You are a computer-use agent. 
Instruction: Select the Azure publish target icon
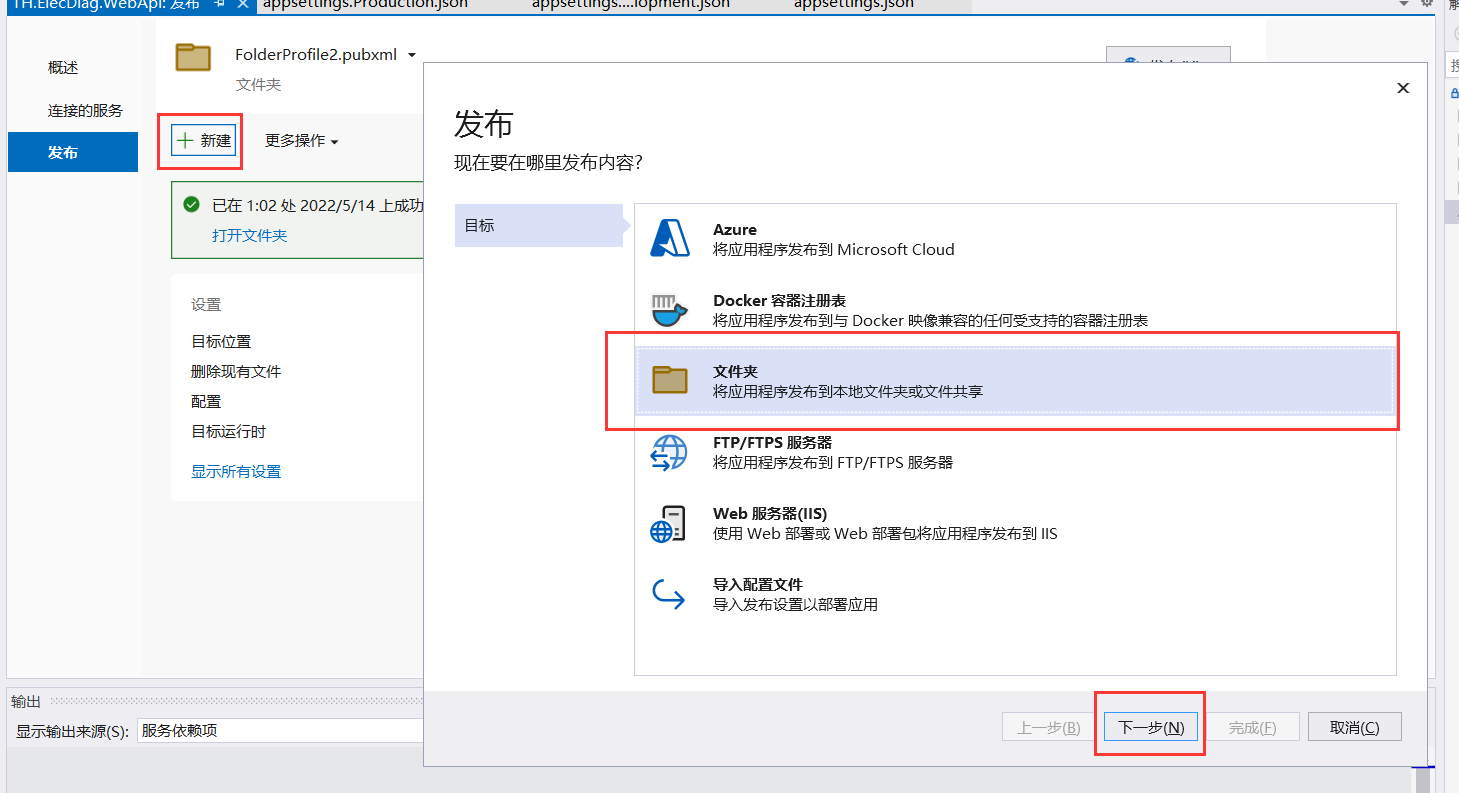click(x=670, y=239)
